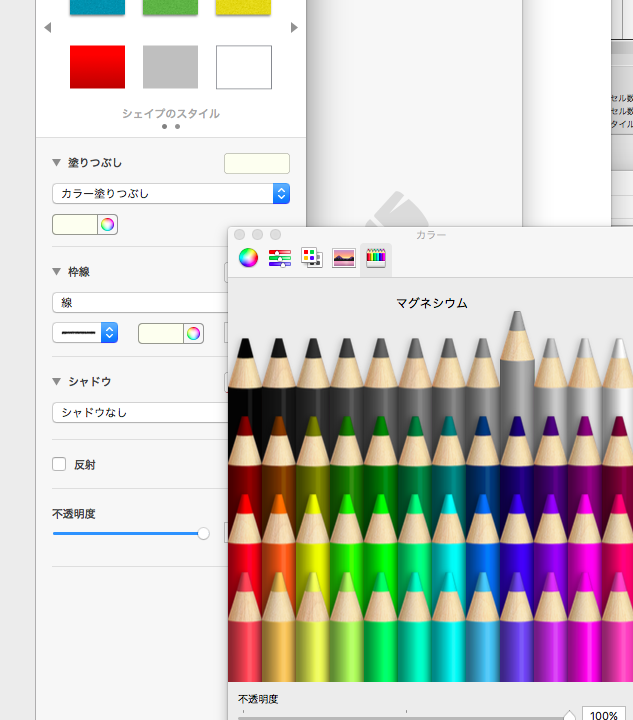Viewport: 633px width, 720px height.
Task: Collapse the 枠線 section
Action: (56, 272)
